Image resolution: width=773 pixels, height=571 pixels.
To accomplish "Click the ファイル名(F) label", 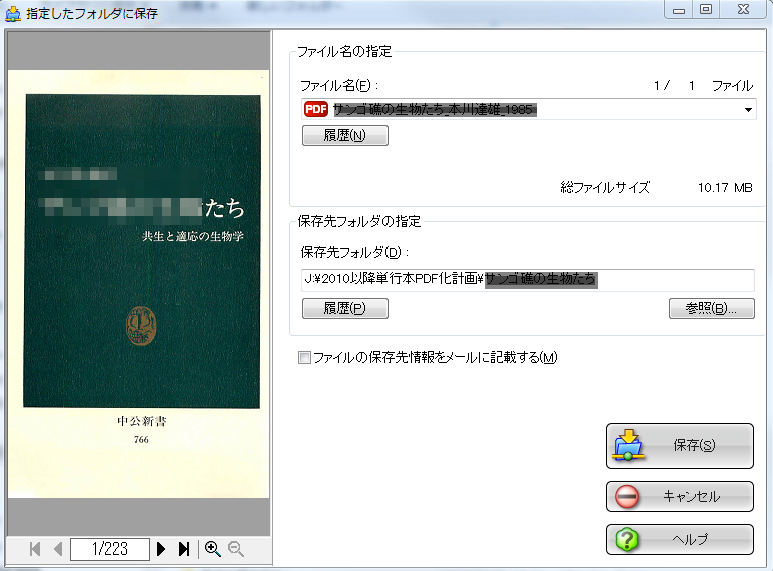I will click(x=339, y=86).
